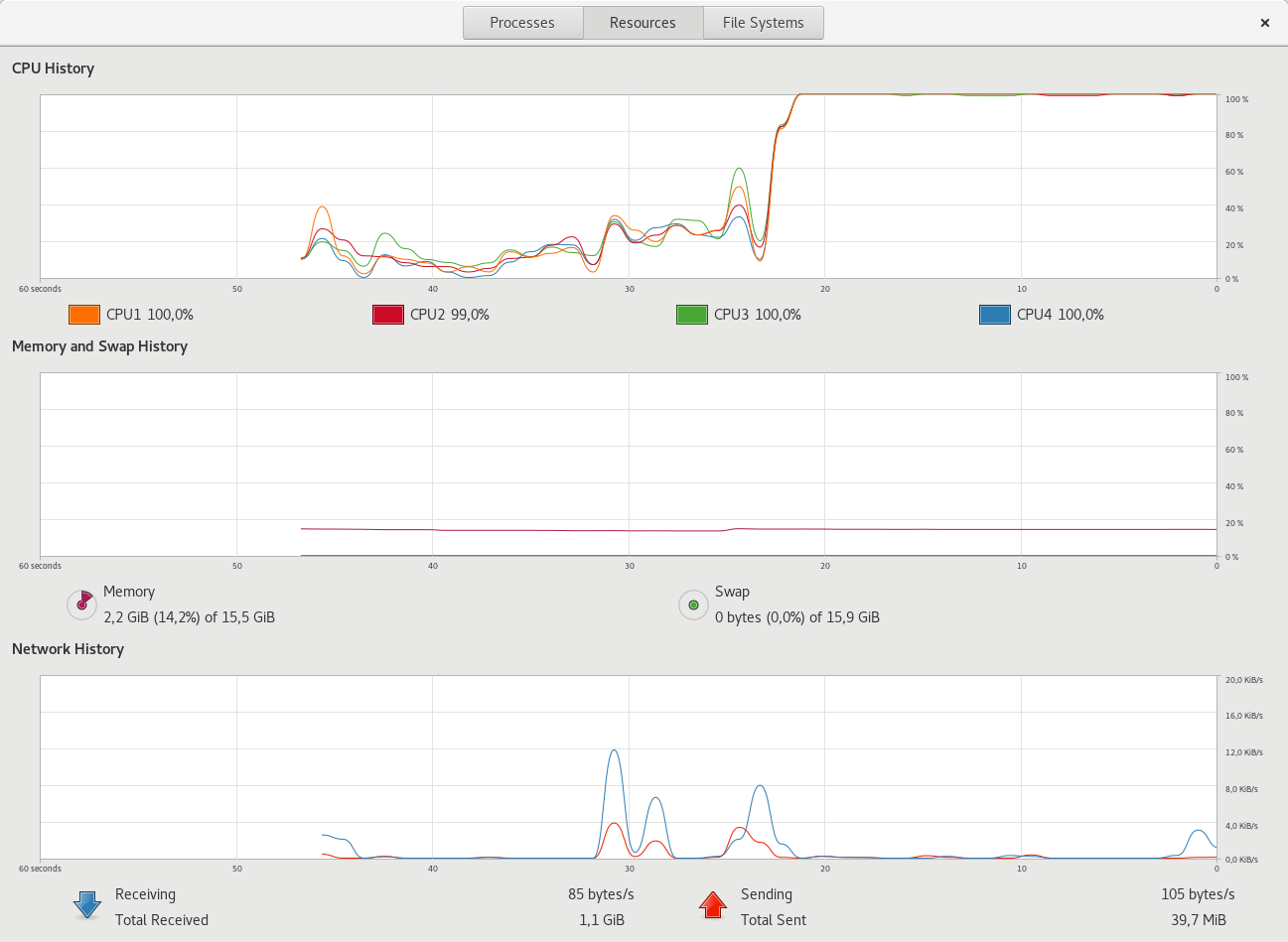Click the CPU4 100,0% label
The height and width of the screenshot is (942, 1288).
(x=1061, y=315)
